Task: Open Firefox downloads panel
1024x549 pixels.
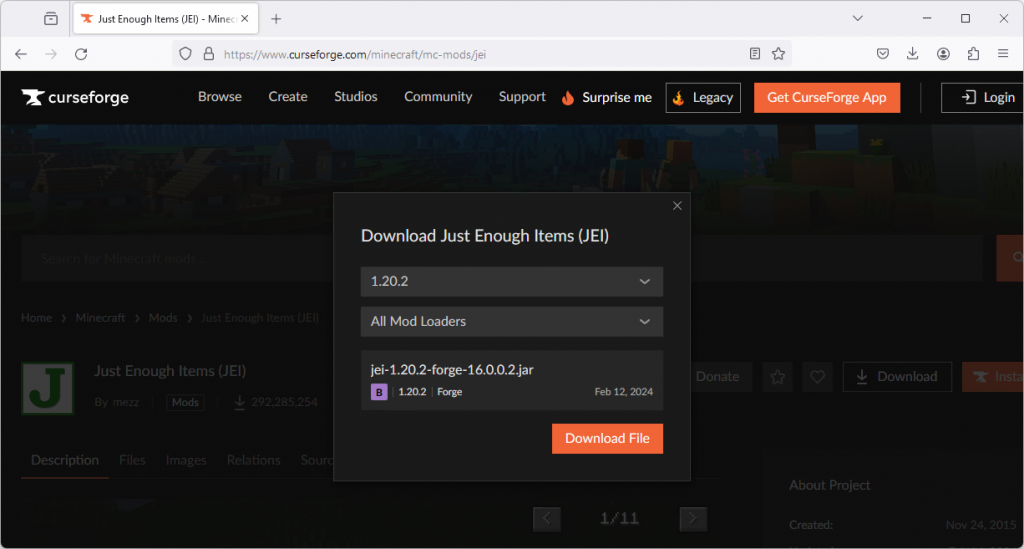Action: [x=913, y=54]
